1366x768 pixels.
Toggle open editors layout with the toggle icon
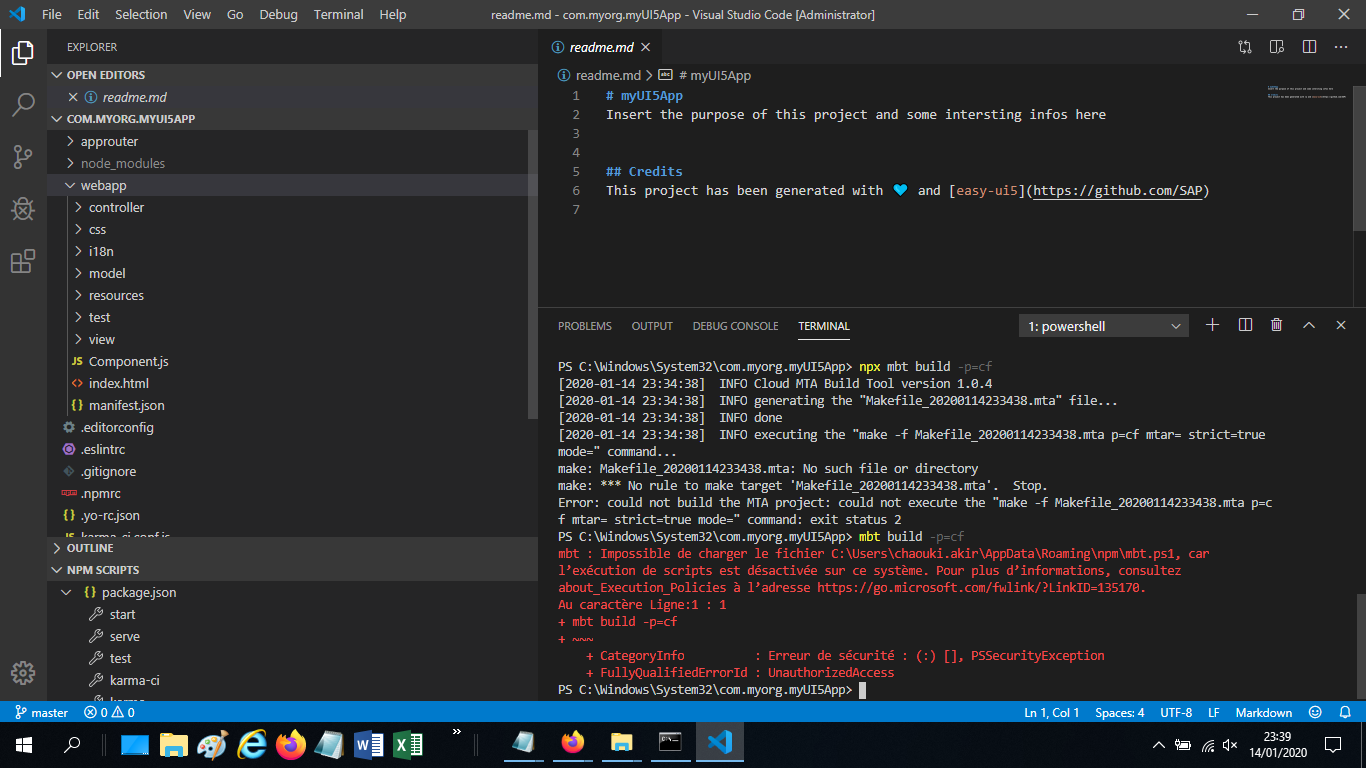click(1244, 46)
